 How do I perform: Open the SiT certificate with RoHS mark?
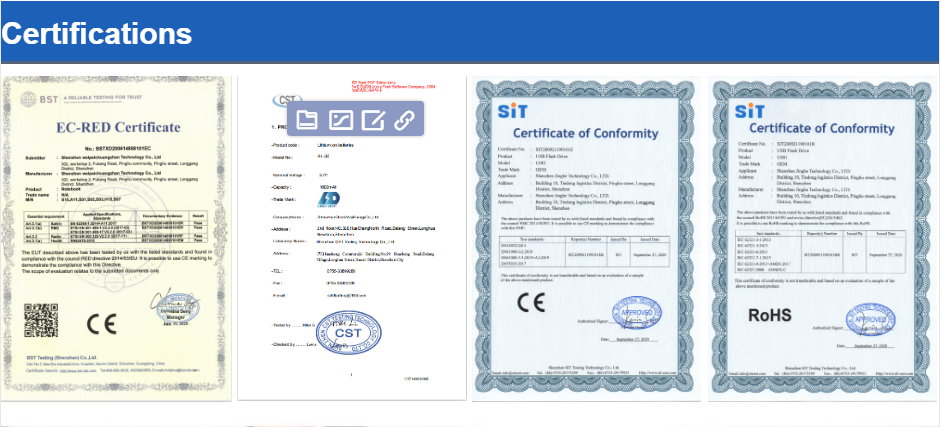point(822,238)
